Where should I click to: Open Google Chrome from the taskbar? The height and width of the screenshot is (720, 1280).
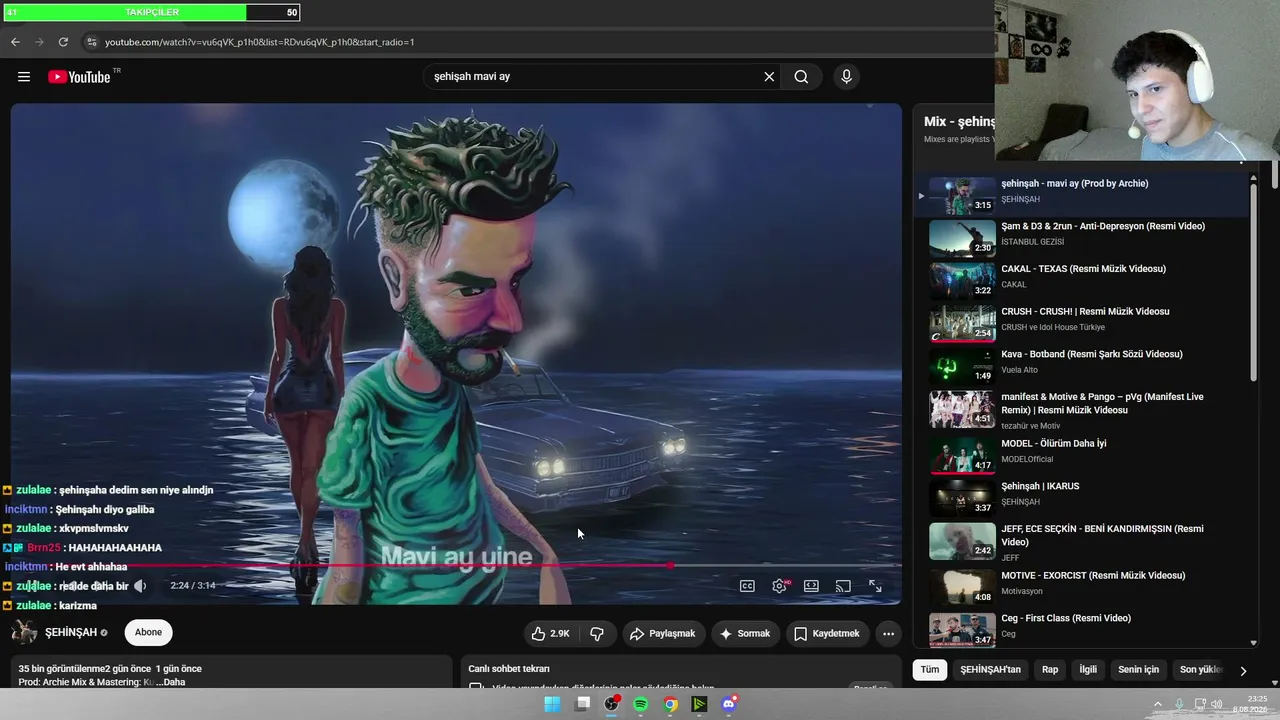point(670,704)
